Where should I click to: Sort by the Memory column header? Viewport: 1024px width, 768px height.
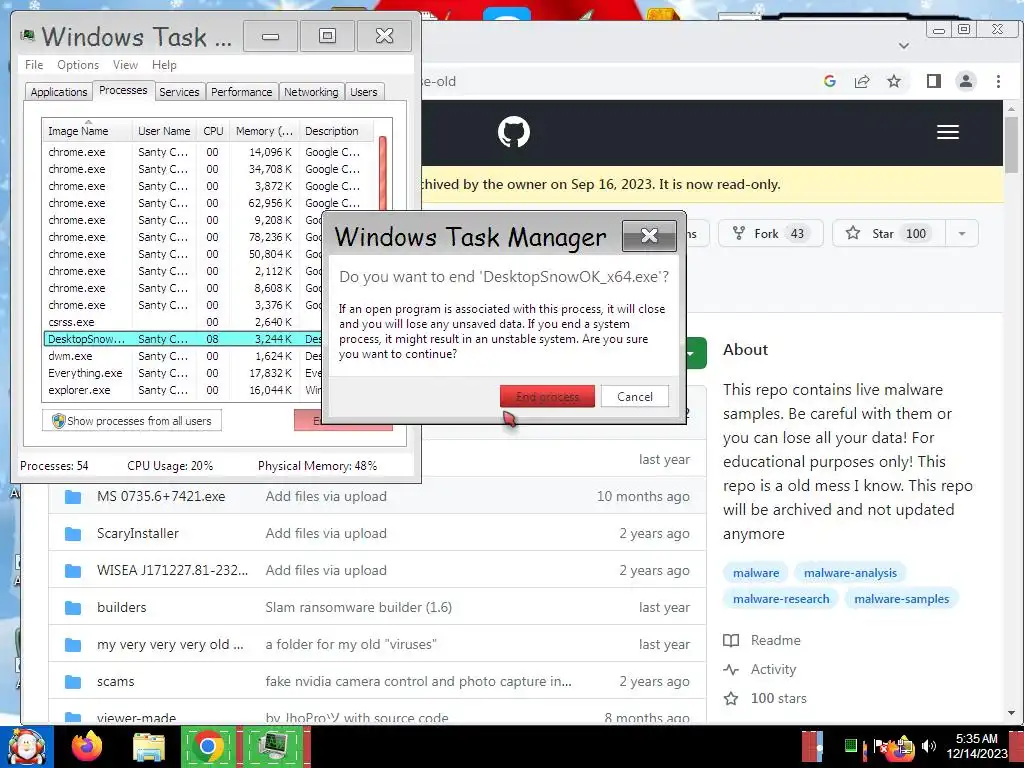[264, 131]
